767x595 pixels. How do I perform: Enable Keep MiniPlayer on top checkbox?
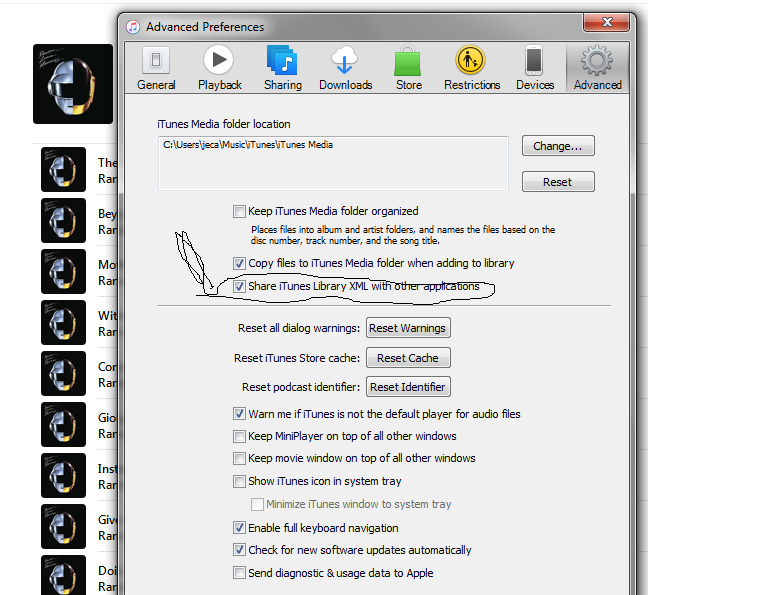point(239,436)
